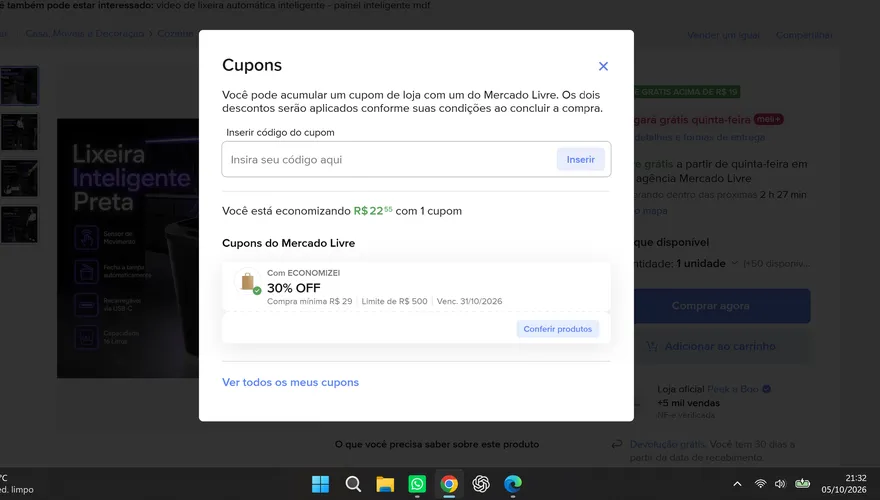
Task: Click the Inserir button
Action: [580, 159]
